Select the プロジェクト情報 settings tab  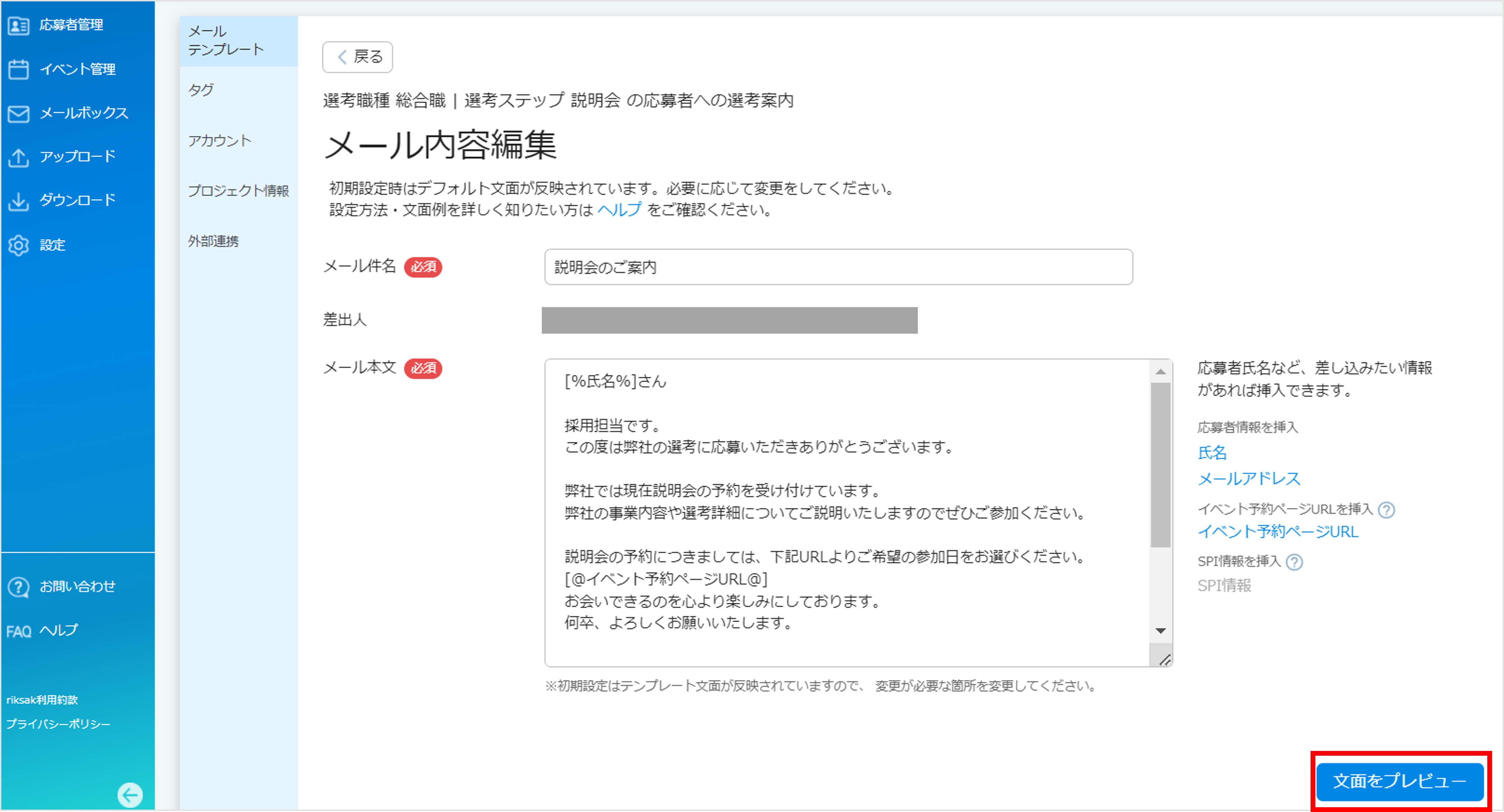[239, 191]
